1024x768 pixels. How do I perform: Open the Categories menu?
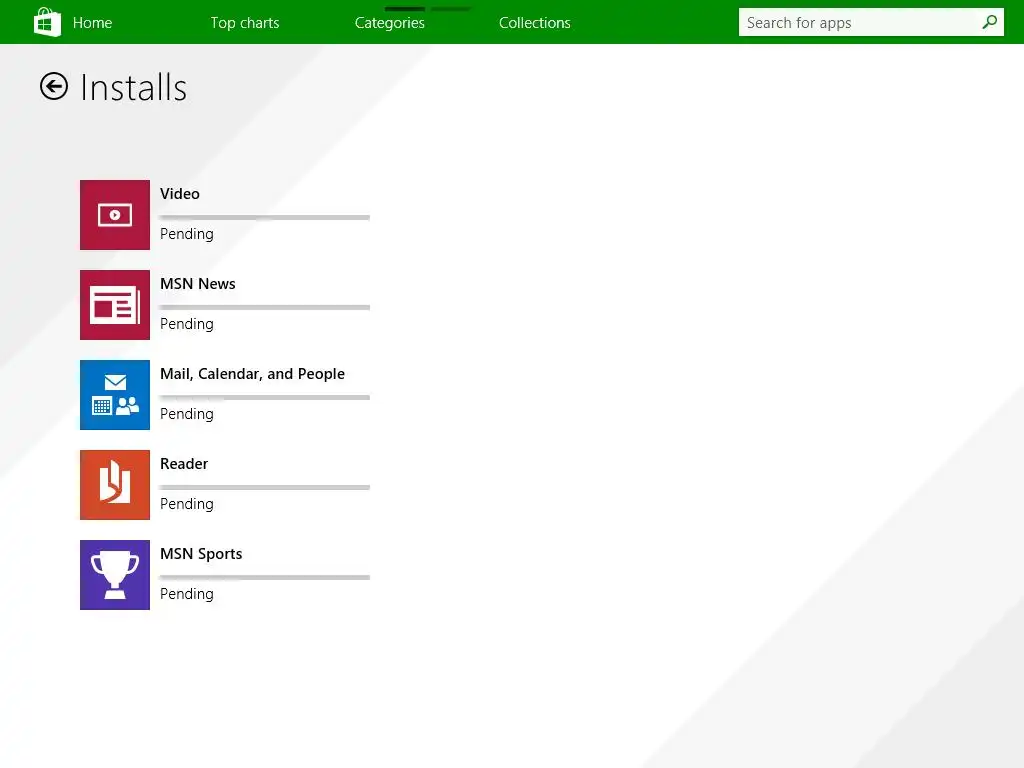[390, 23]
